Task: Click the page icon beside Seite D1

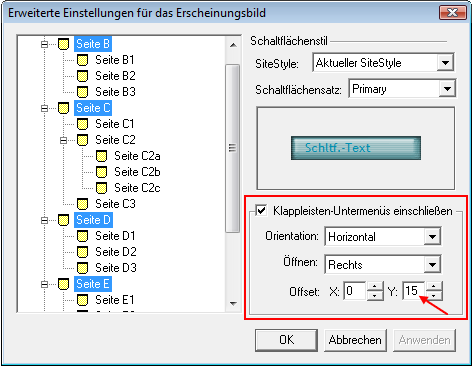Action: (82, 236)
